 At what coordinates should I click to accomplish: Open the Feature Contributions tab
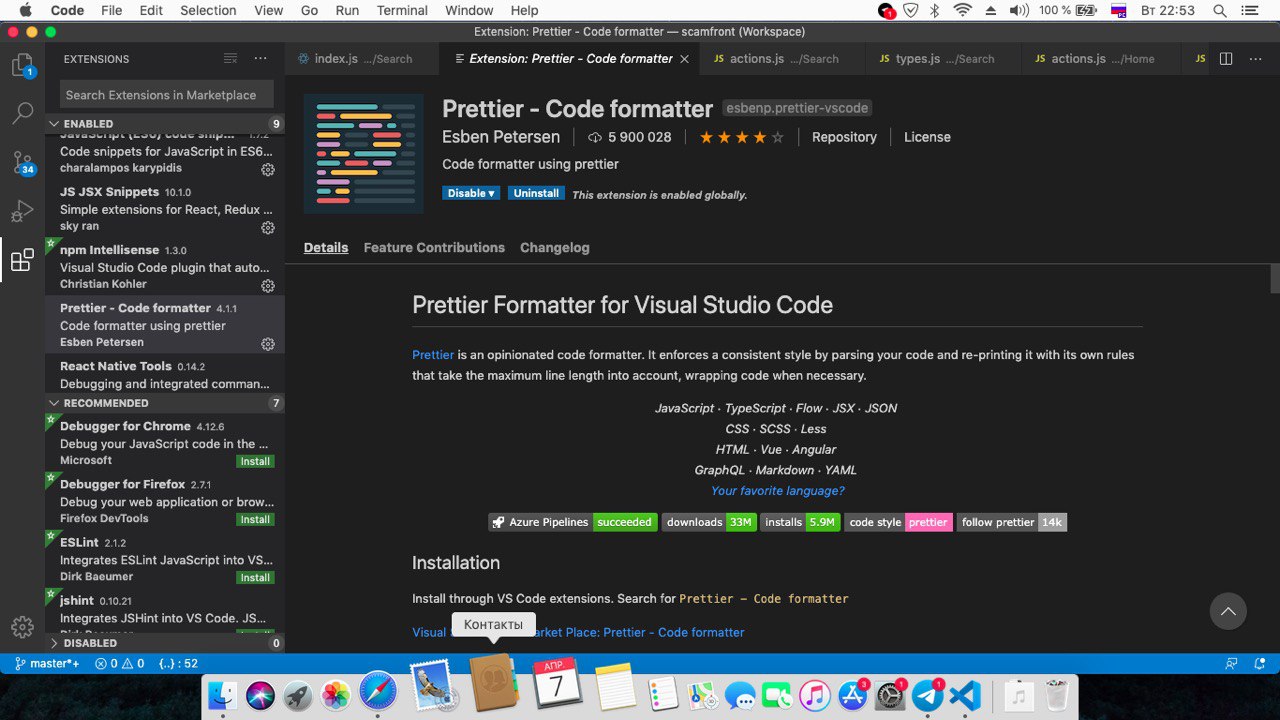pos(434,247)
